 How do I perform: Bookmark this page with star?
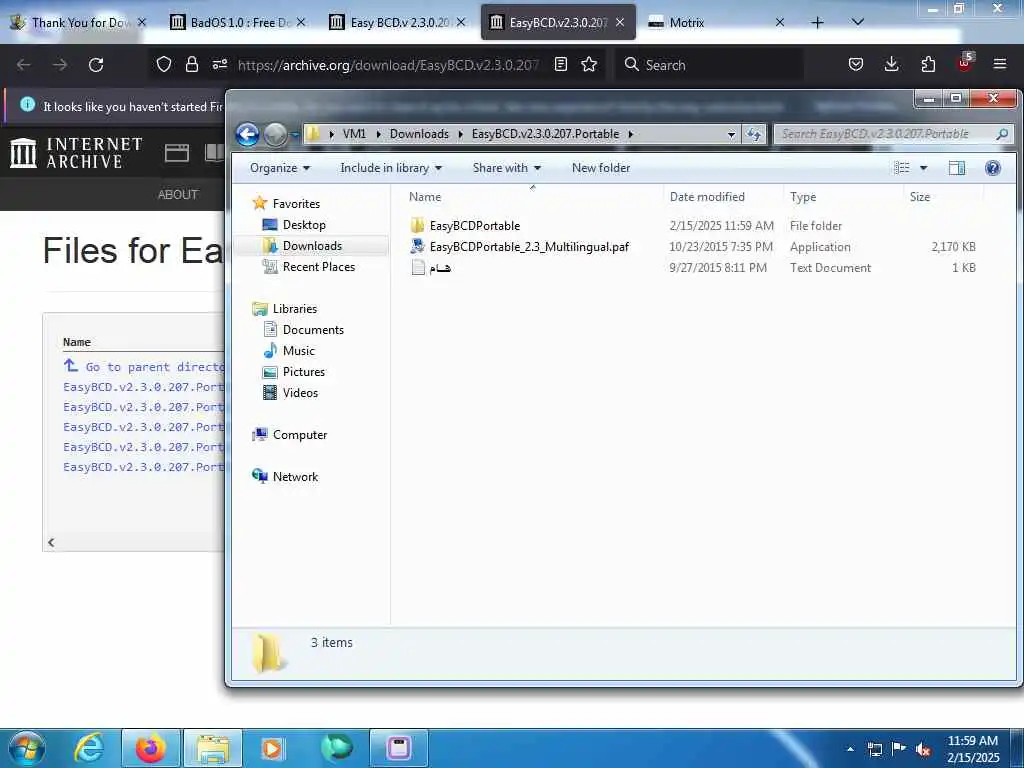pos(589,64)
